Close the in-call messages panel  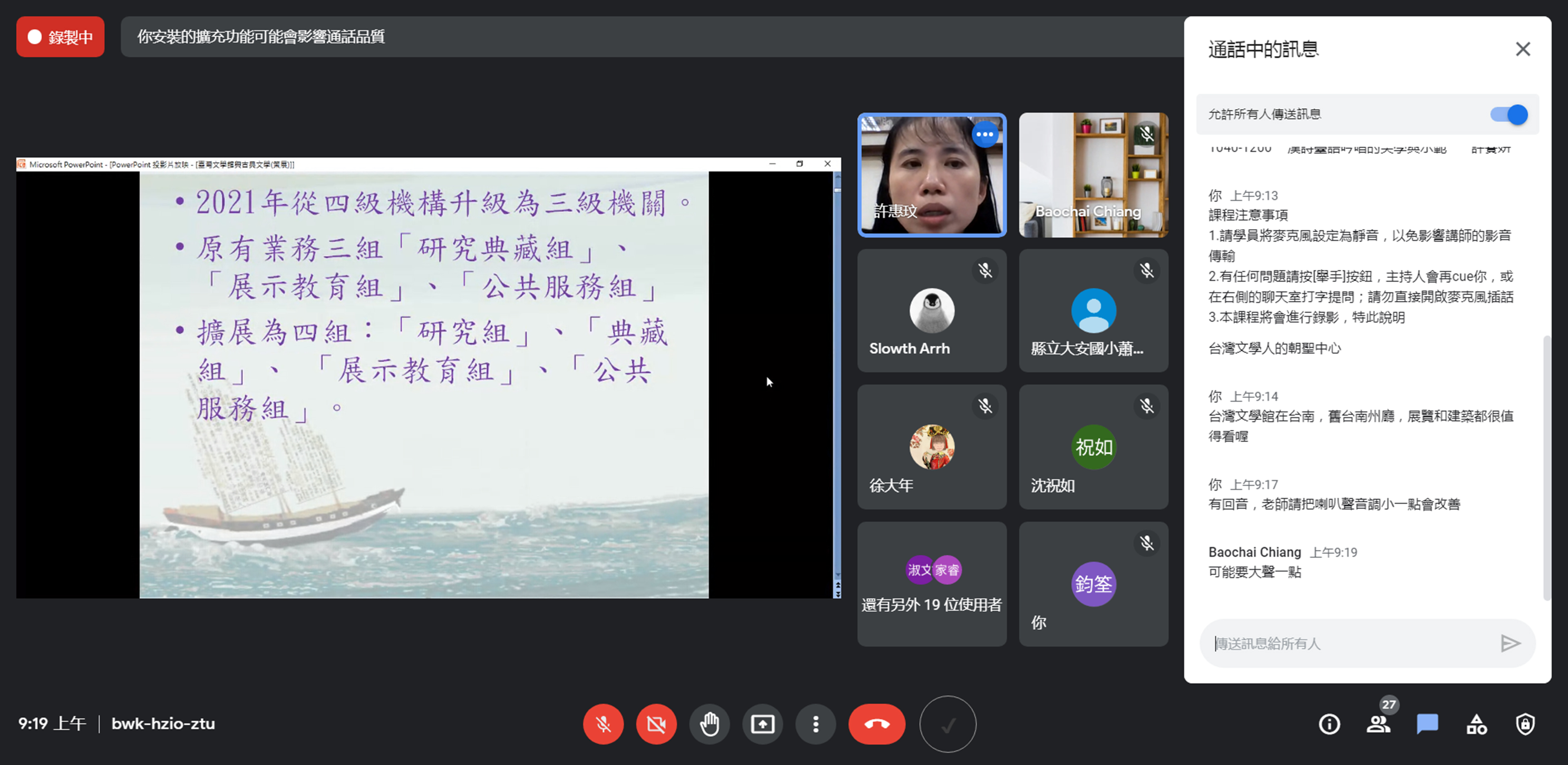click(x=1522, y=49)
